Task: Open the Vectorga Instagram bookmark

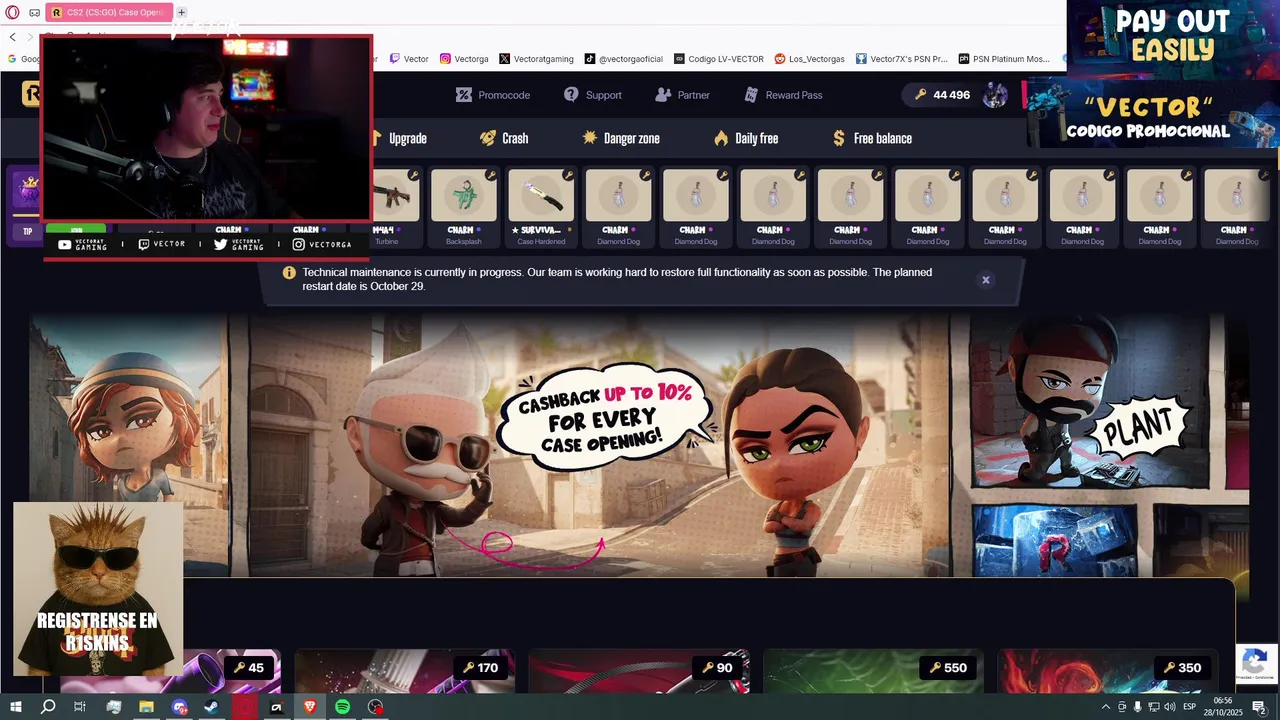Action: (x=464, y=59)
